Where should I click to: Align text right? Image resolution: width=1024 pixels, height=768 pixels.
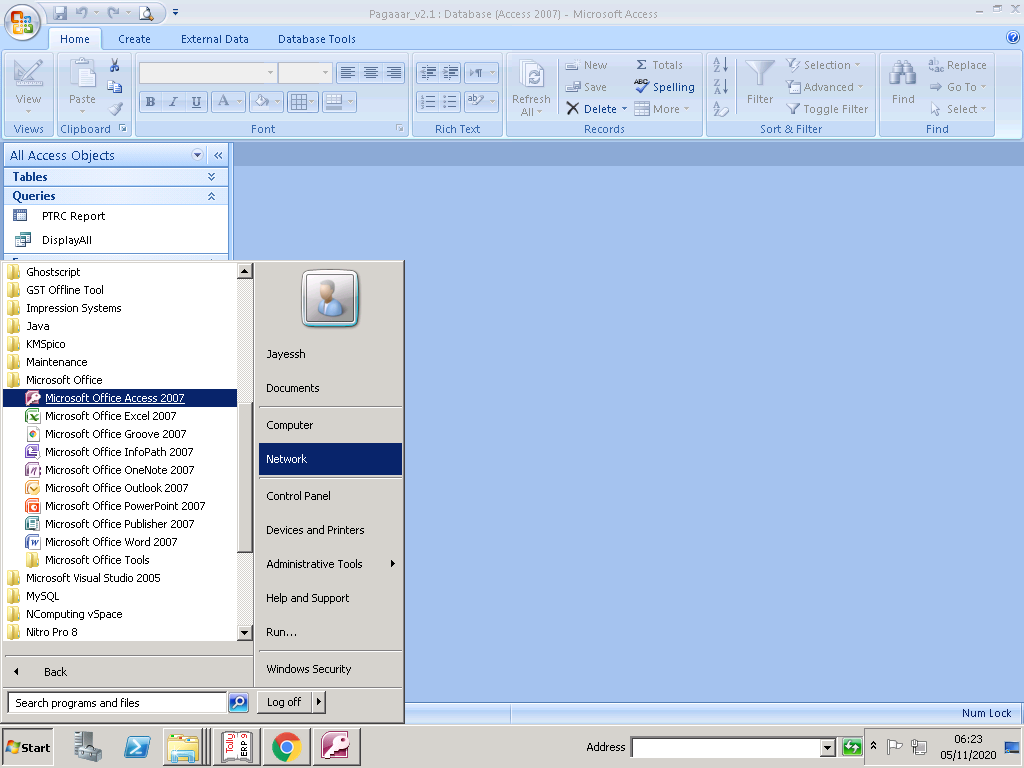[393, 72]
